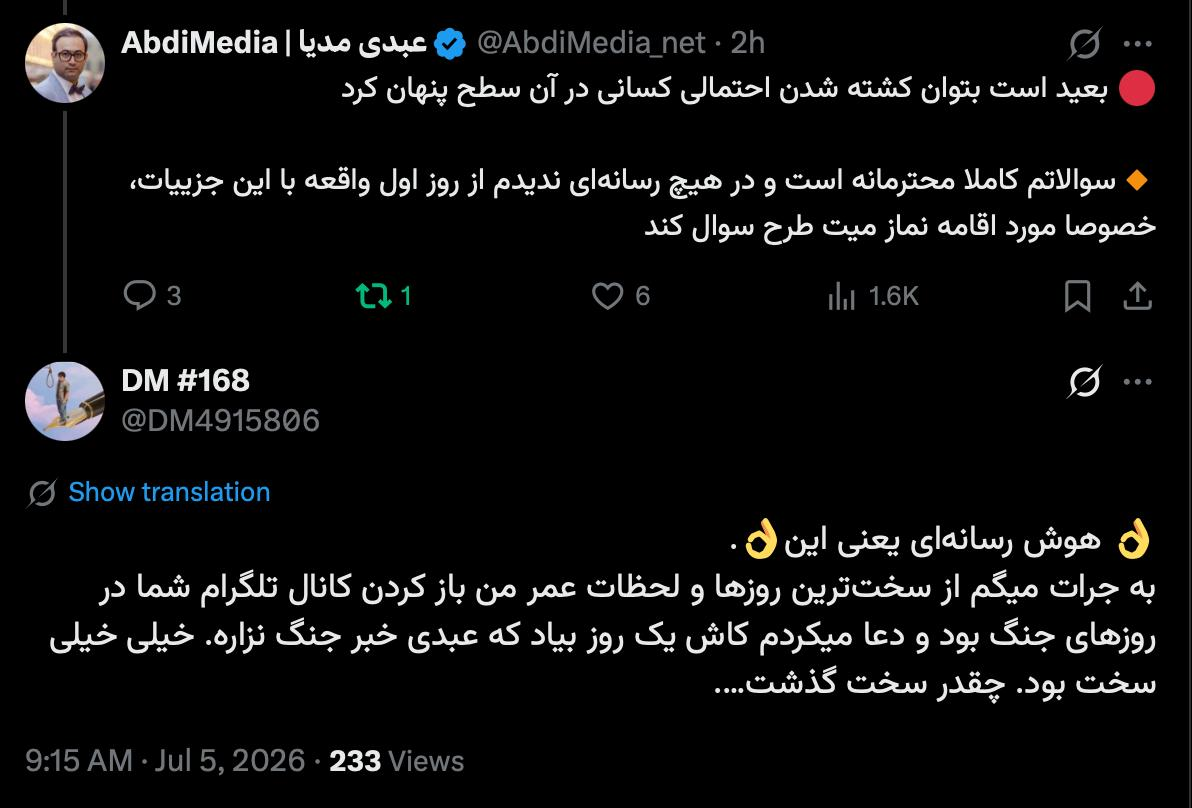Like AbdiMedia's post with 6 hearts

607,296
